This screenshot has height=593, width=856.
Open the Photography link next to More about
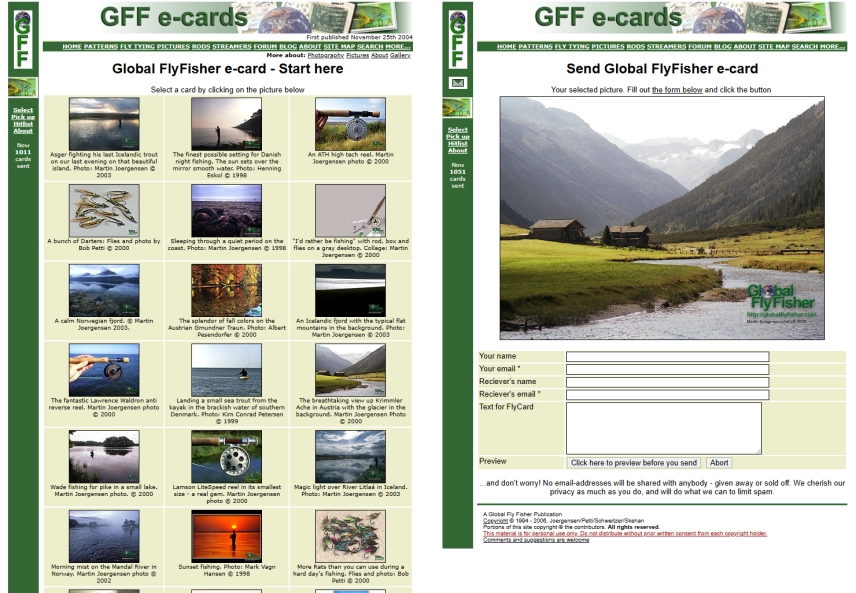(x=324, y=56)
